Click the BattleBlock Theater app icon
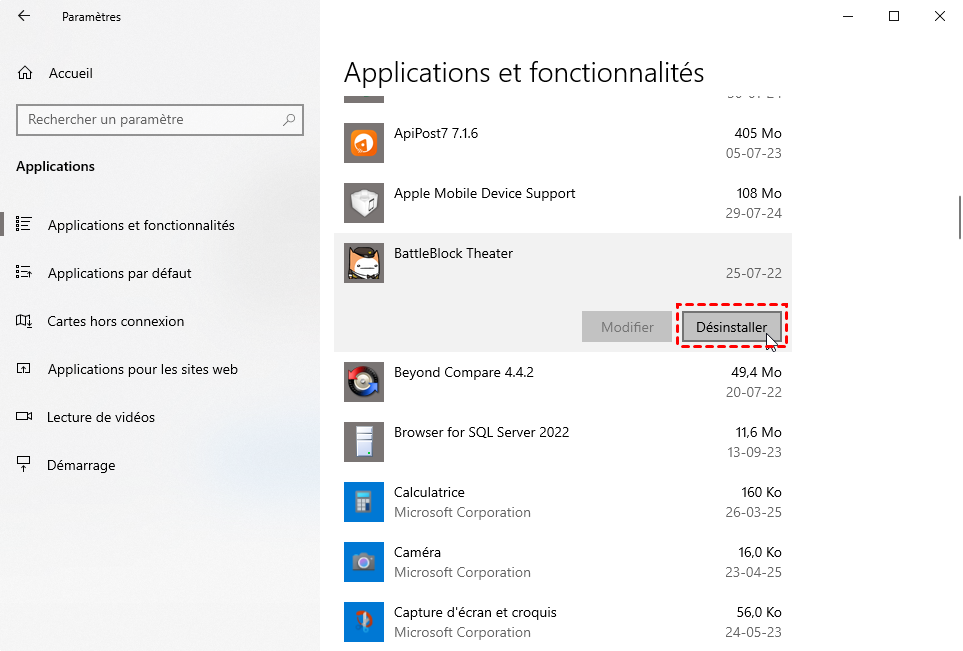The image size is (963, 651). pyautogui.click(x=364, y=263)
